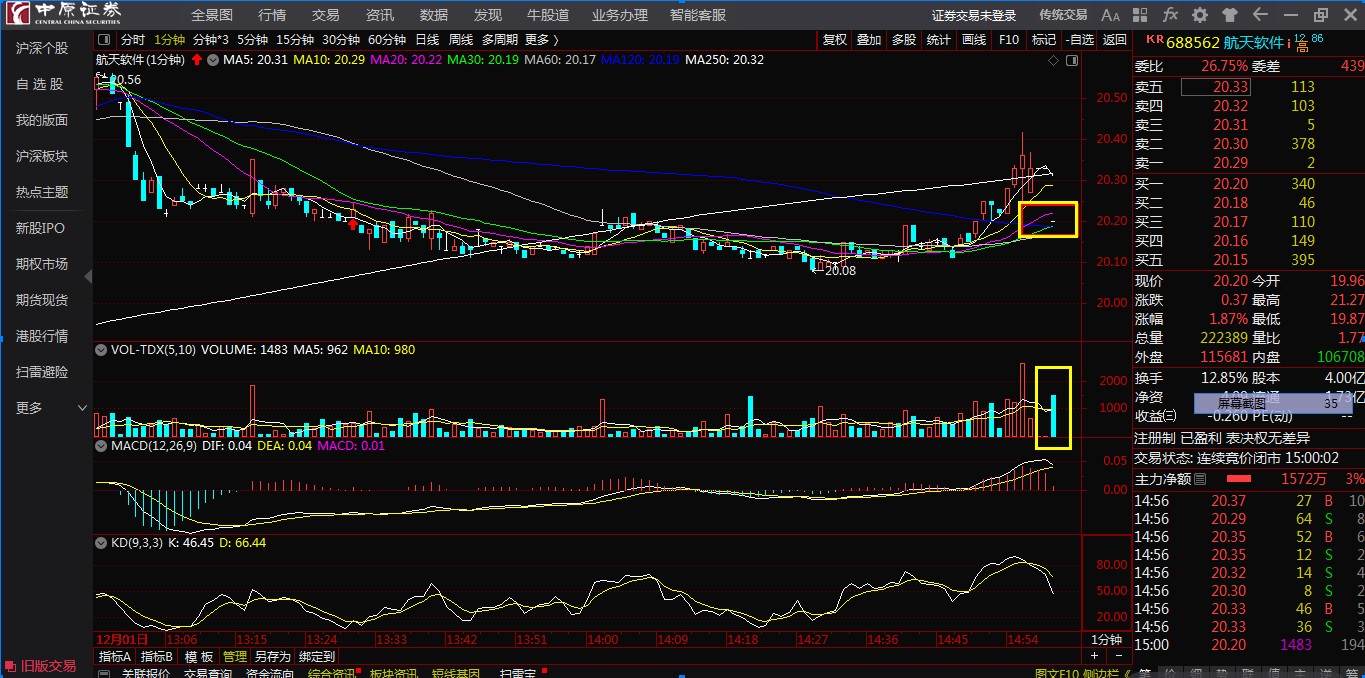1365x678 pixels.
Task: Click the KR tag before 688562
Action: [x=1154, y=40]
